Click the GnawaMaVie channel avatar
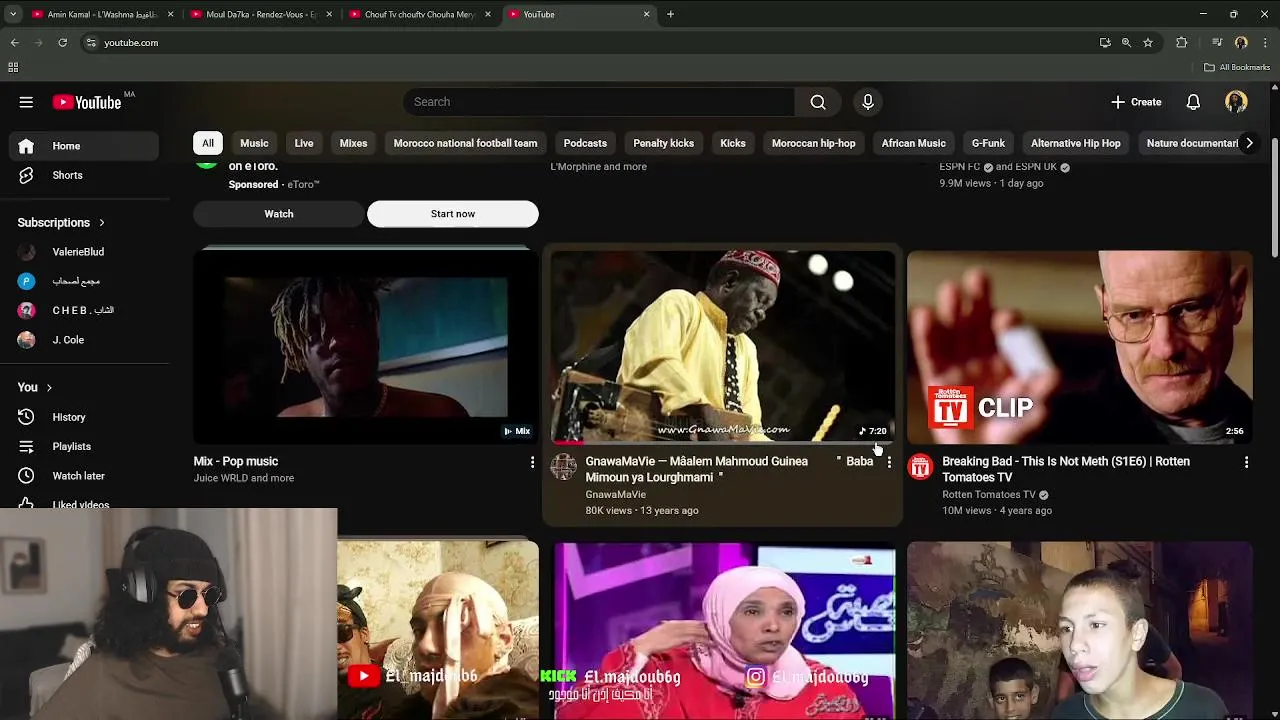This screenshot has height=720, width=1280. tap(564, 466)
